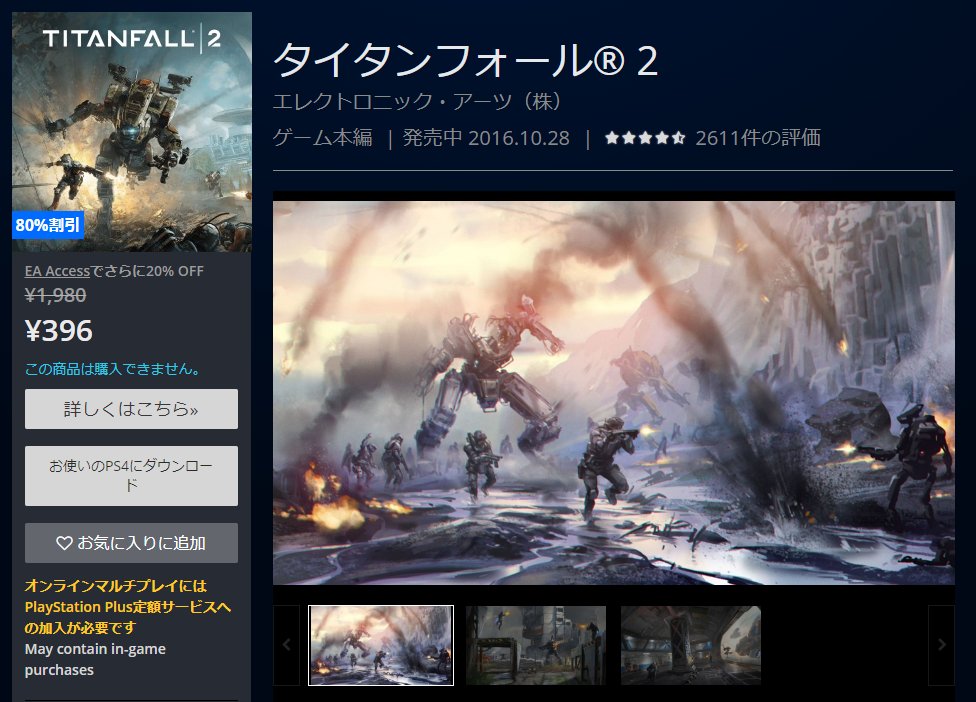This screenshot has width=976, height=702.
Task: Click the large main screenshot image
Action: pos(614,393)
